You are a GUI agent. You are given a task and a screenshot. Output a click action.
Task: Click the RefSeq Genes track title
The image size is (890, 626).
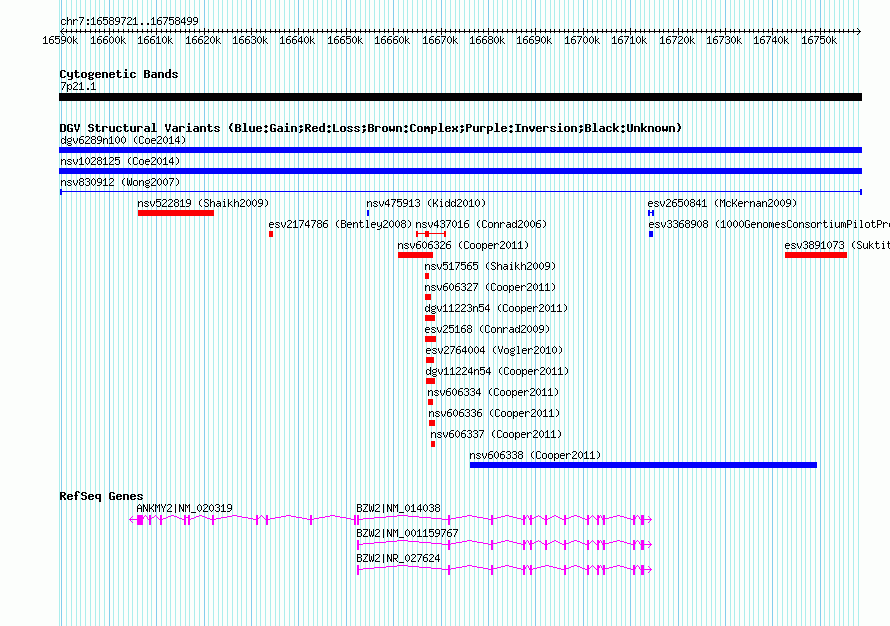(101, 496)
